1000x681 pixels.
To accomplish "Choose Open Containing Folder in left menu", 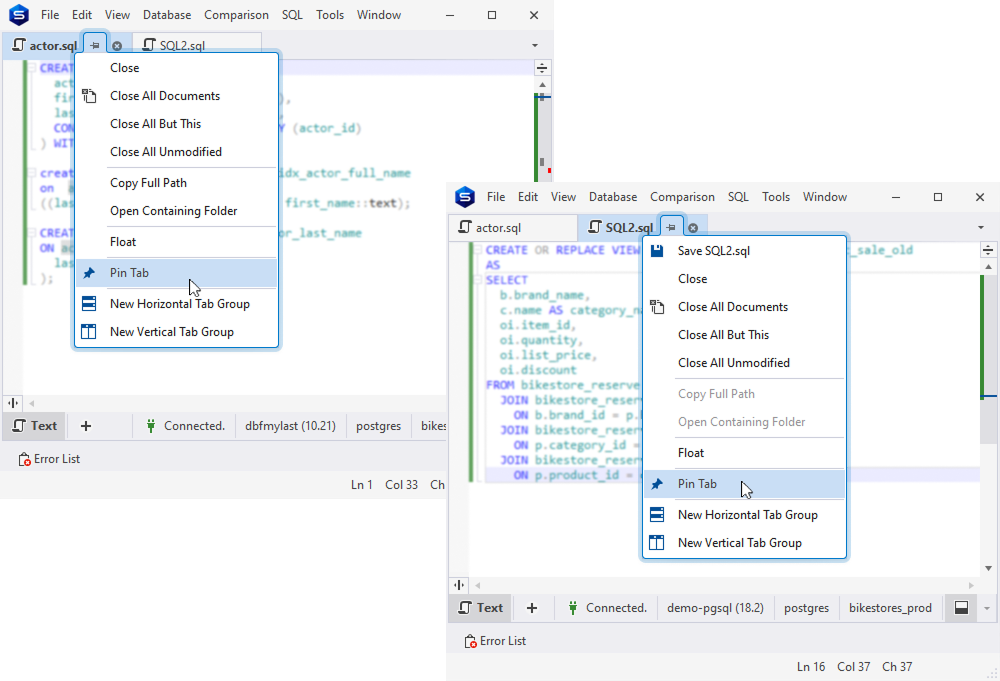I will 177,211.
